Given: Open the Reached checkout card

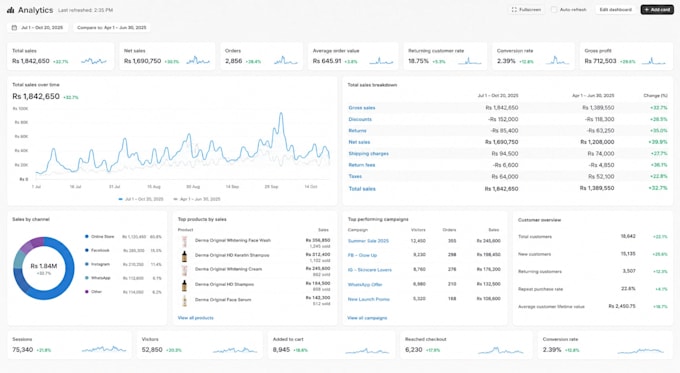Looking at the screenshot, I should [466, 345].
